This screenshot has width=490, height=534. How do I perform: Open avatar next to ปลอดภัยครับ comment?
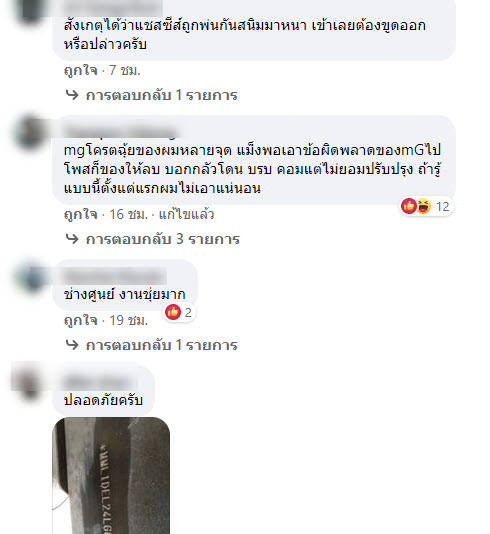tap(31, 381)
